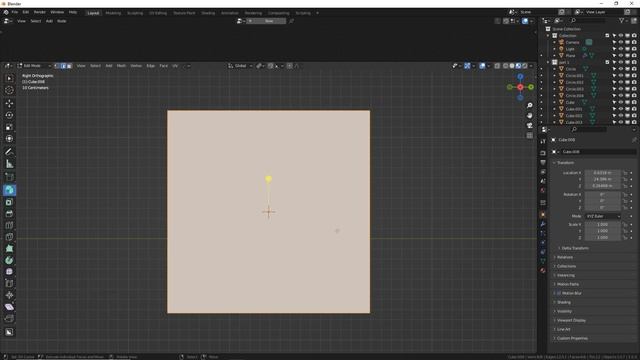Switch to wireframe viewport shading
The image size is (640, 360).
click(x=505, y=66)
